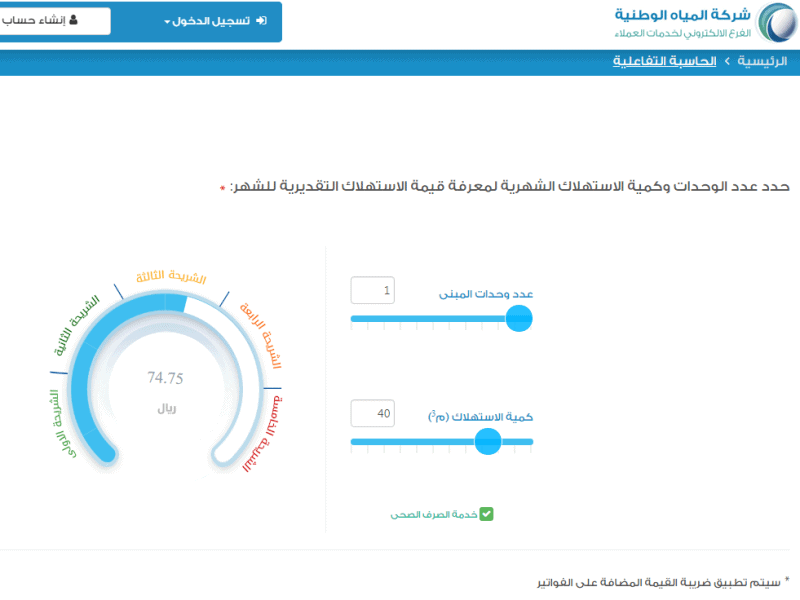Click the كمية الاستهلاك (م3) label
The image size is (800, 600).
pyautogui.click(x=480, y=416)
